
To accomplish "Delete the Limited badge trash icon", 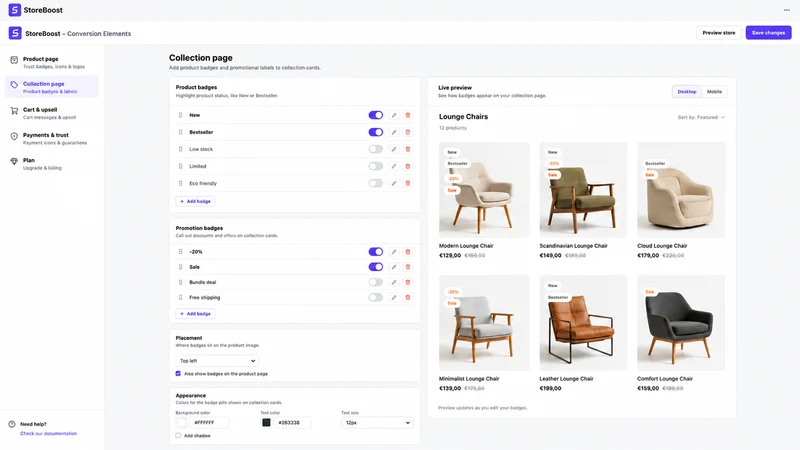I will [408, 166].
